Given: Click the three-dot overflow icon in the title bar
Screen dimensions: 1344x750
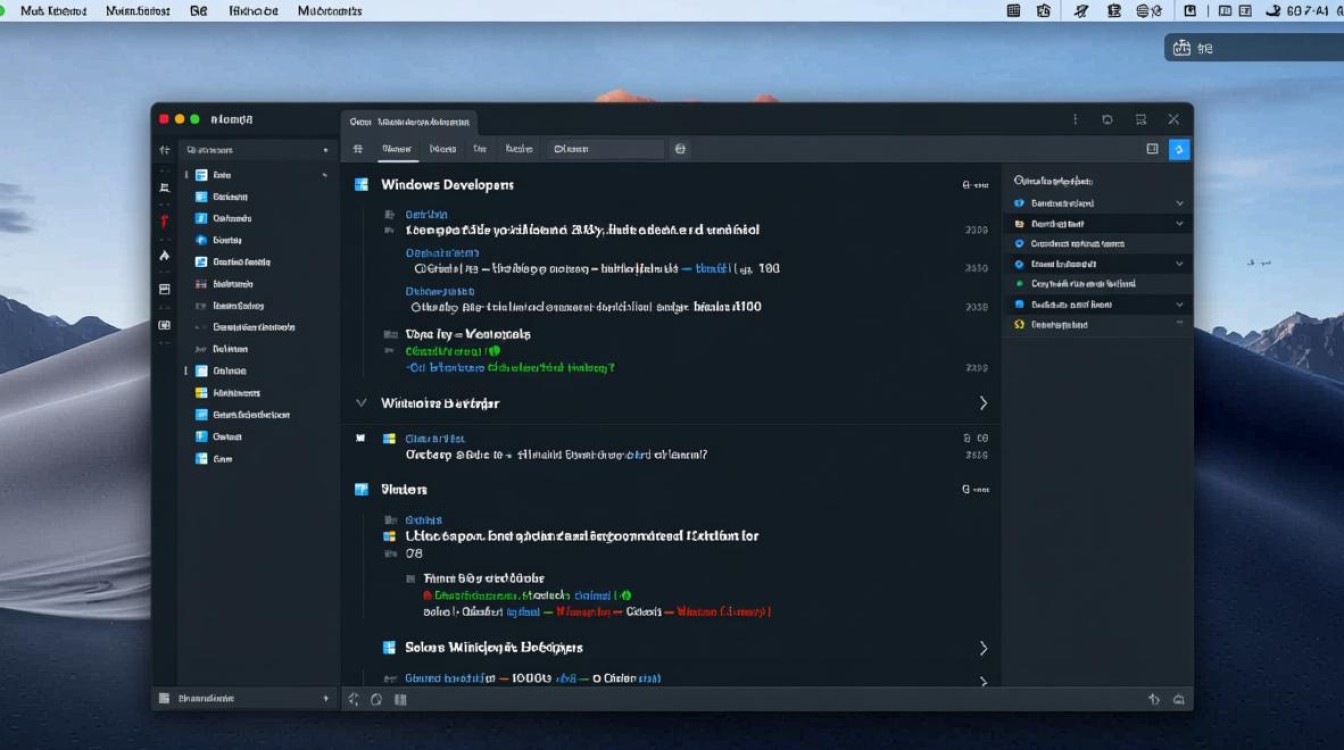Looking at the screenshot, I should pyautogui.click(x=1075, y=119).
